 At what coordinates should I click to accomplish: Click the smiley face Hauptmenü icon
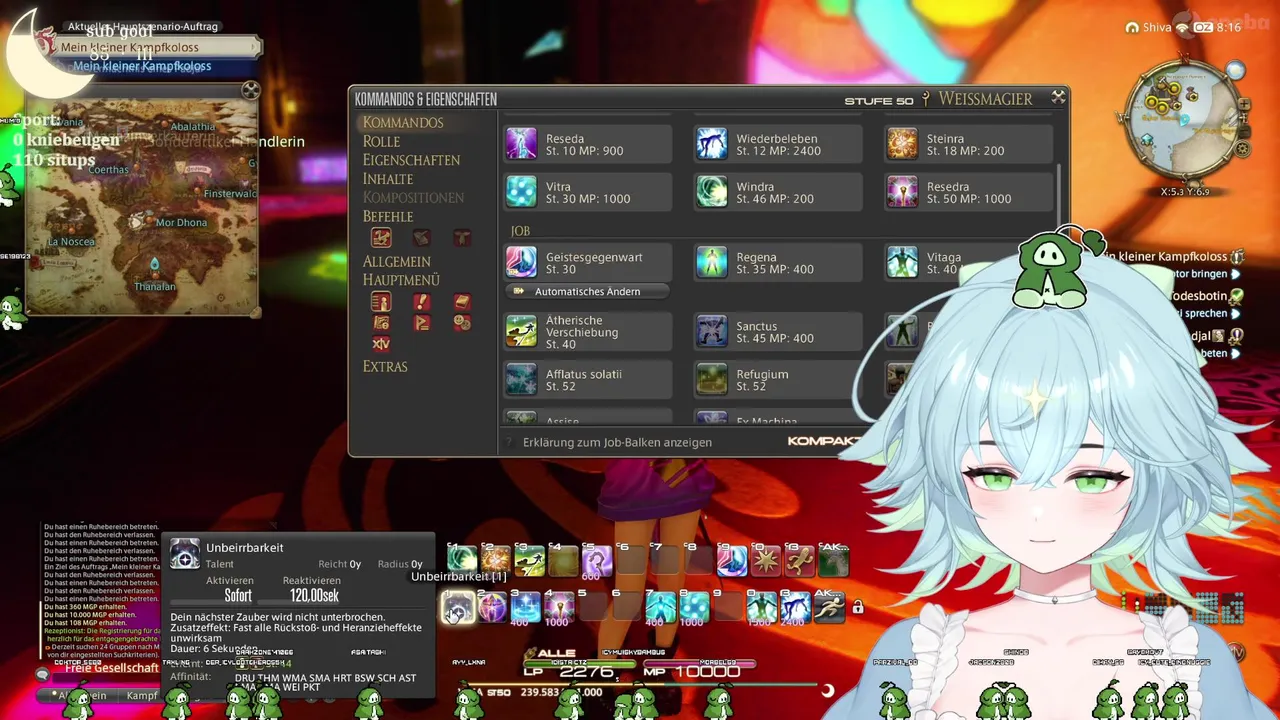click(x=461, y=322)
